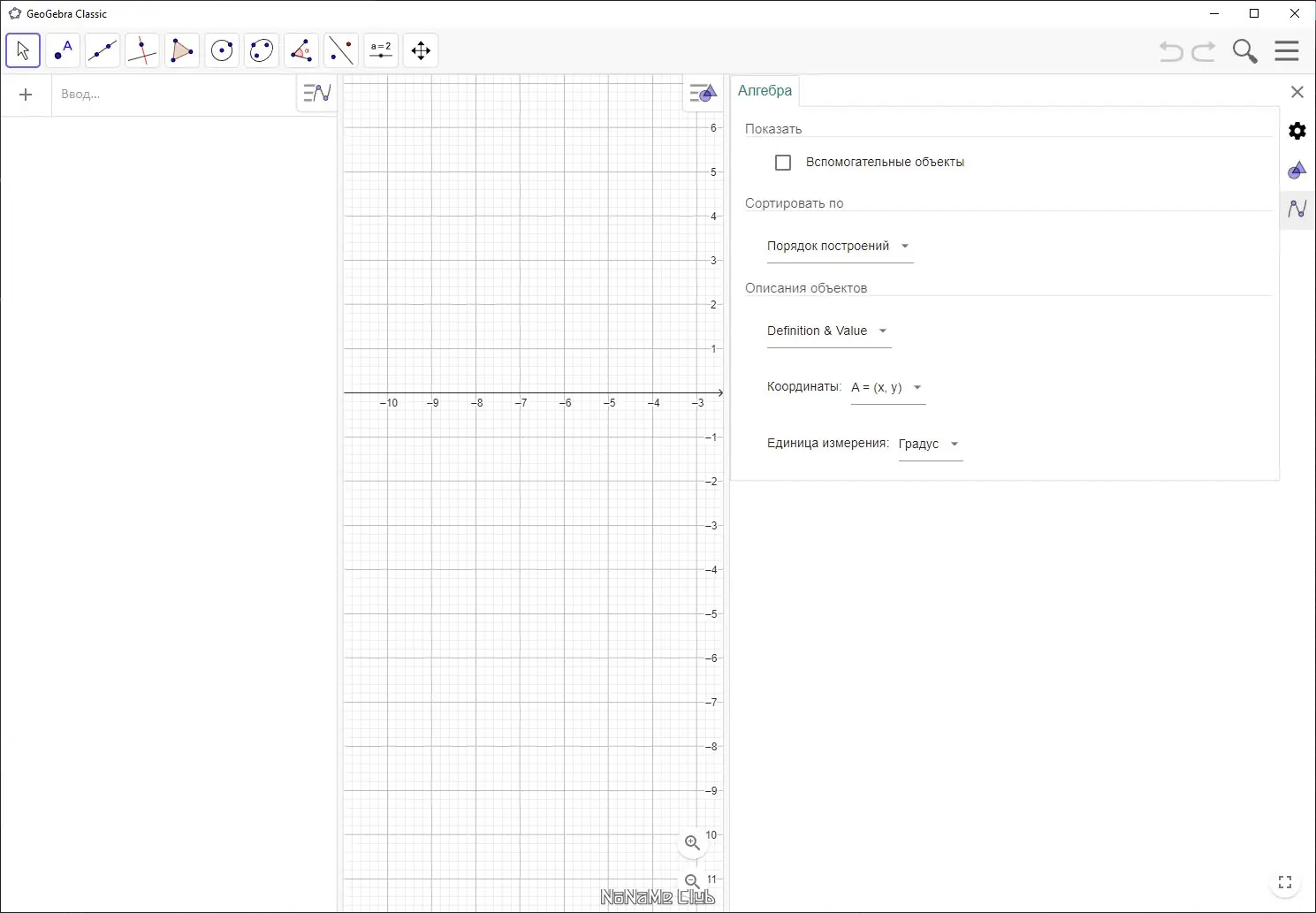
Task: Enter fullscreen mode
Action: 1285,882
